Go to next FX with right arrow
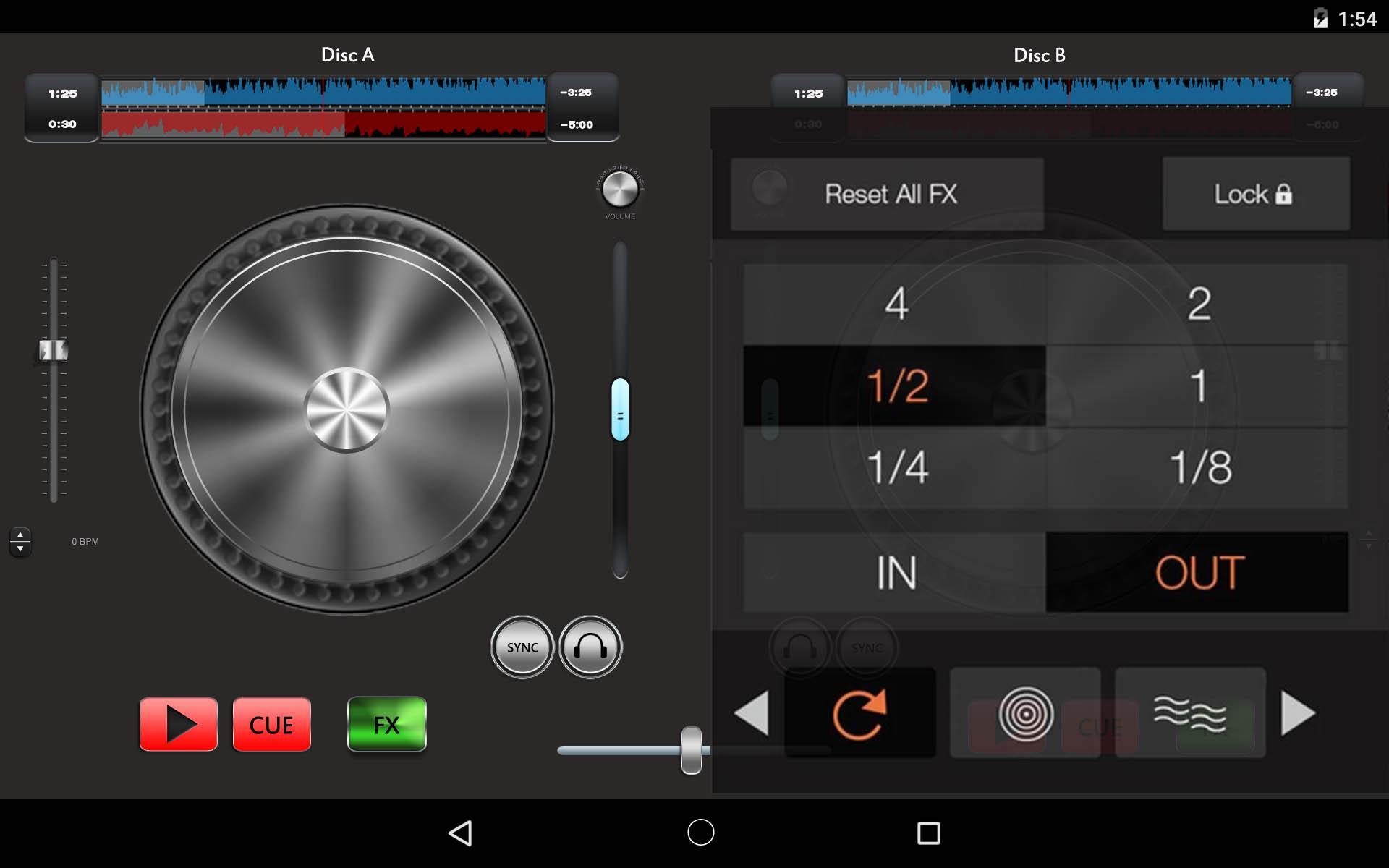 coord(1298,713)
